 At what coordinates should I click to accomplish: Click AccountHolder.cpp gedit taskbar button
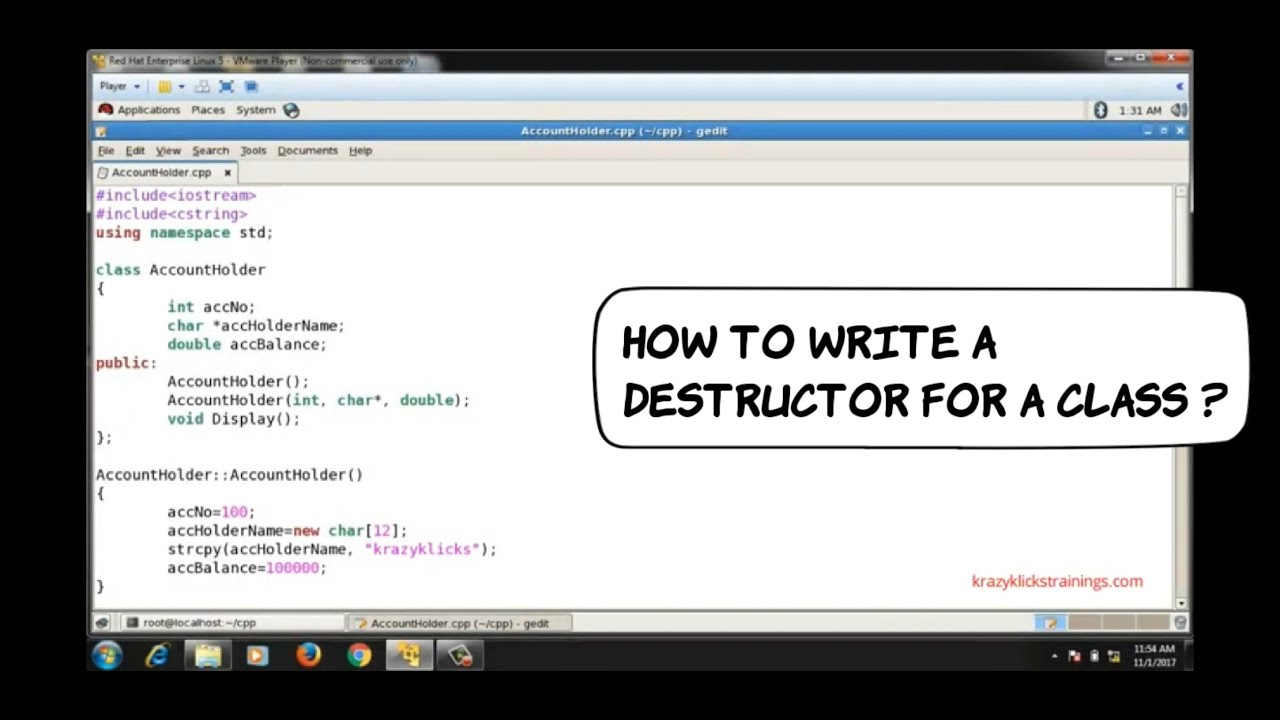[x=460, y=623]
